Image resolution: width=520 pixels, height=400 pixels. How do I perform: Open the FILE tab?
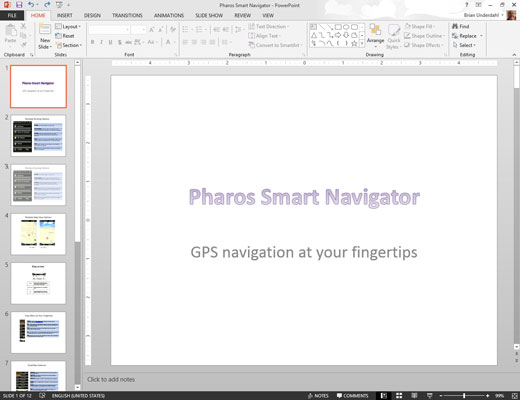coord(12,15)
